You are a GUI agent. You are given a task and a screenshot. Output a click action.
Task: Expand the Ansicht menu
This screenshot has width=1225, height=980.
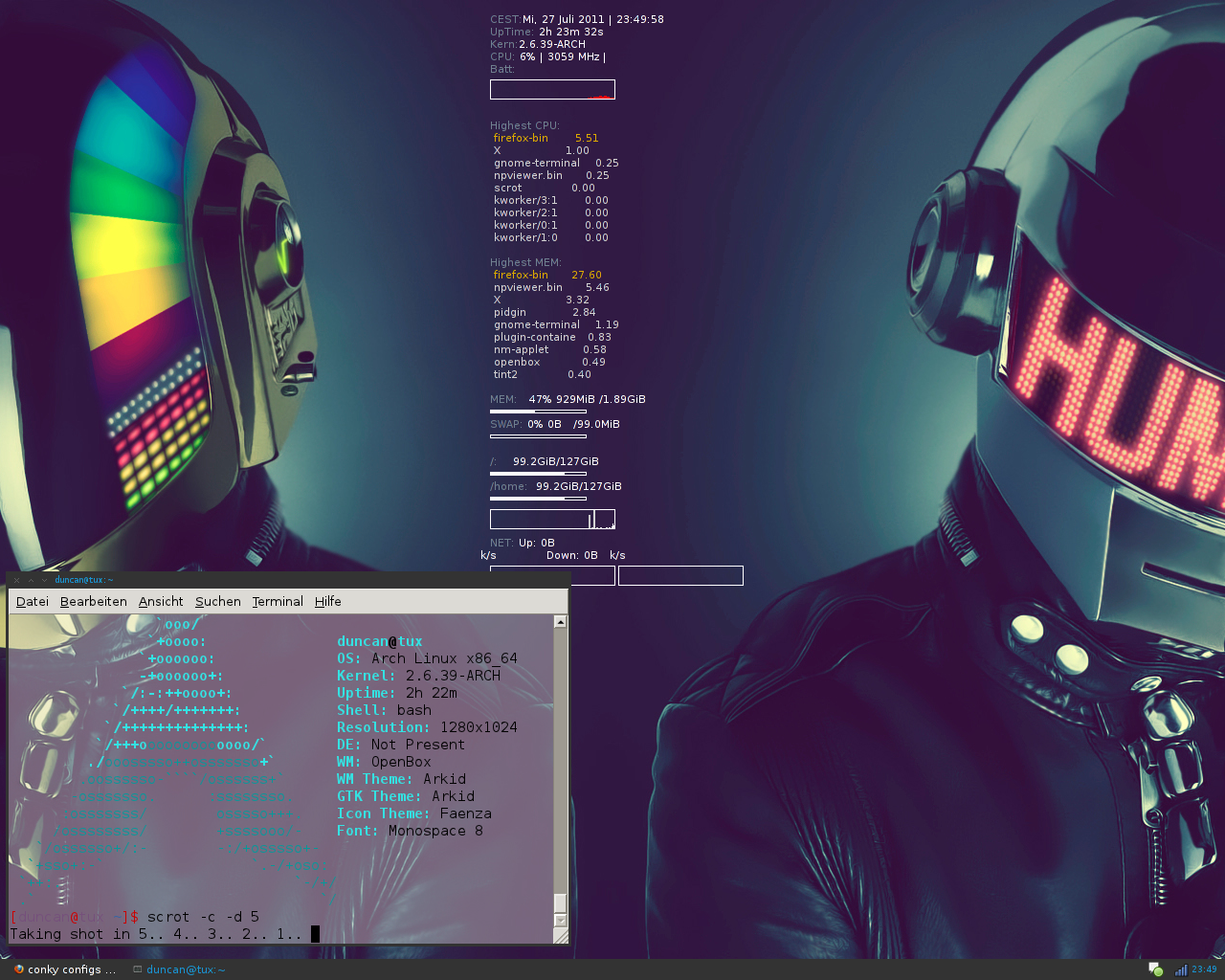coord(161,601)
